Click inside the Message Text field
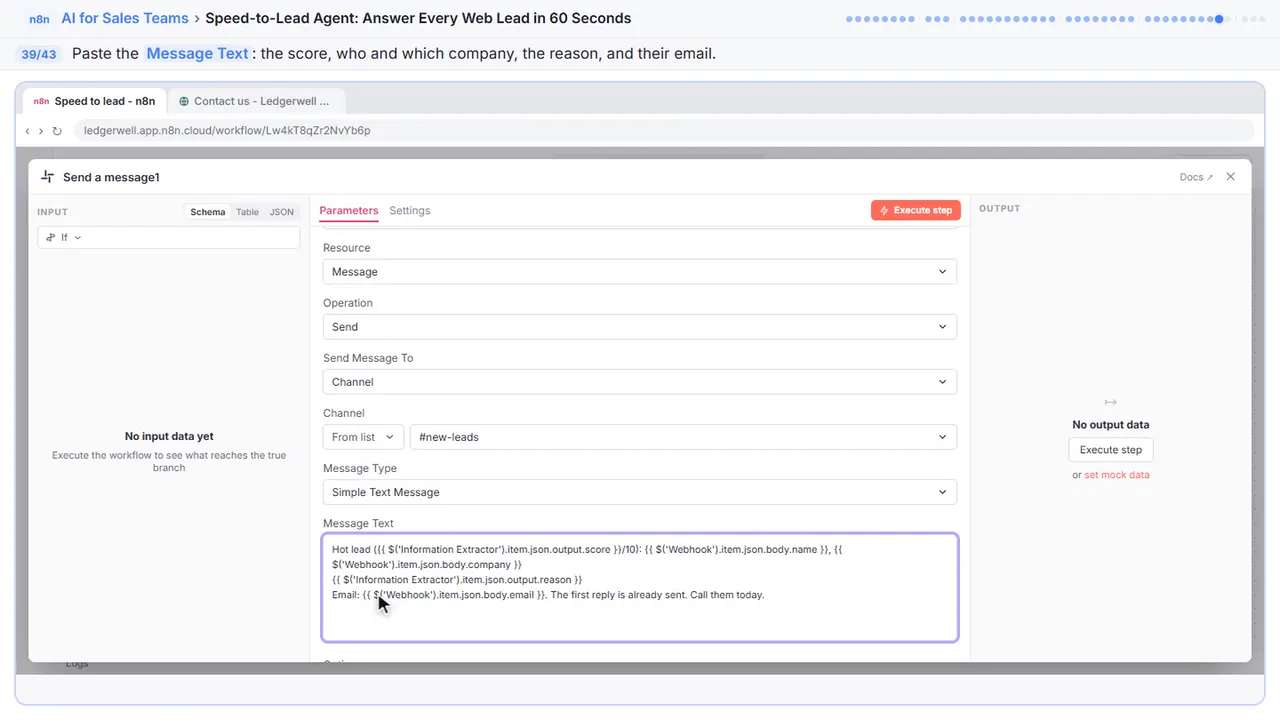 (x=640, y=587)
